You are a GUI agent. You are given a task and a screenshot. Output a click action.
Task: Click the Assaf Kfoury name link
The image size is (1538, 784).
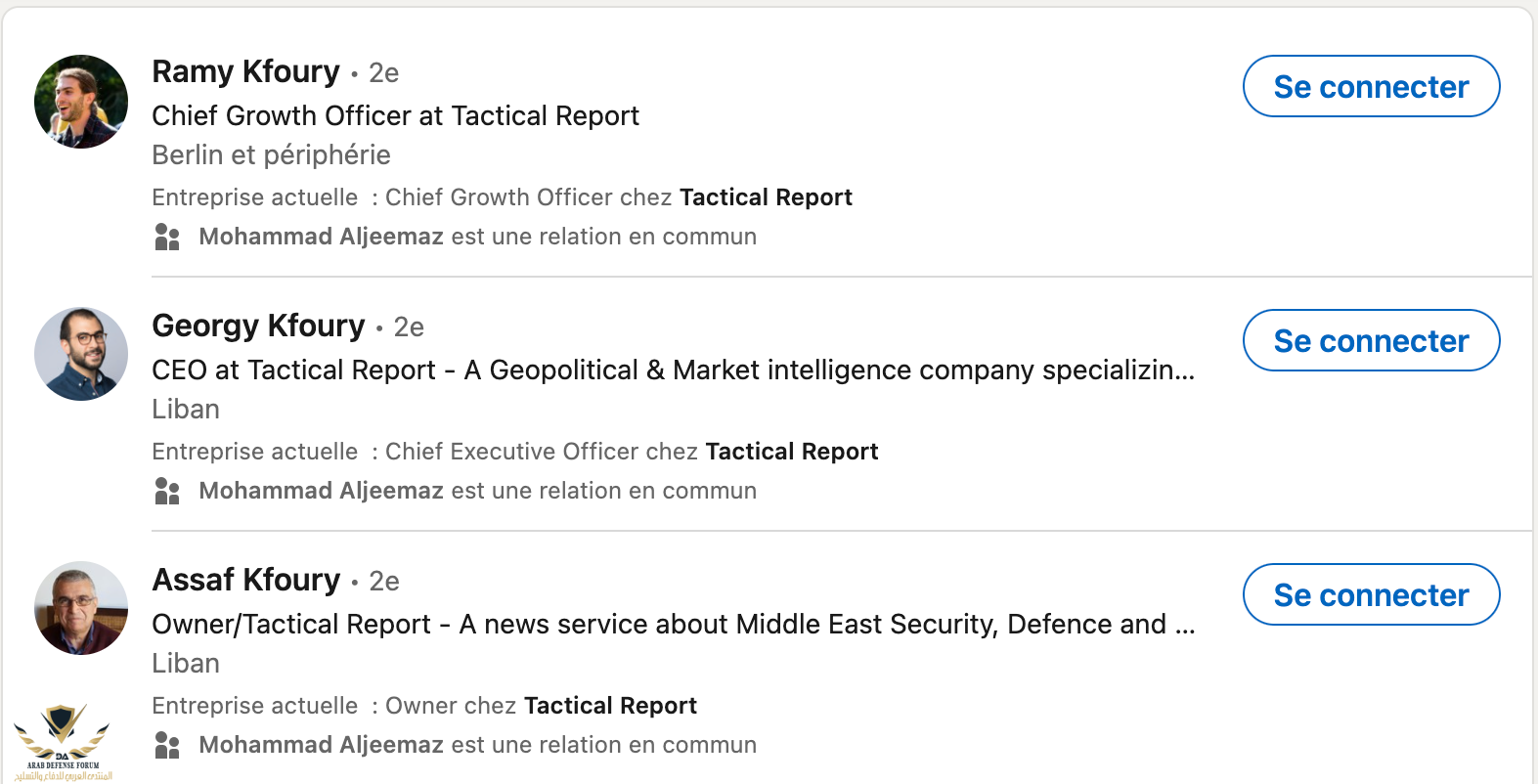coord(246,580)
